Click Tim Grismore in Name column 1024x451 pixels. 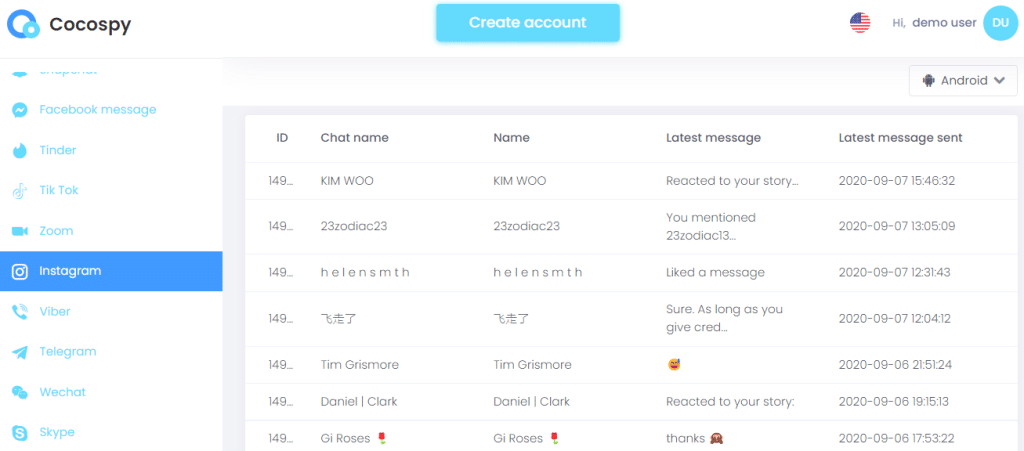coord(532,365)
